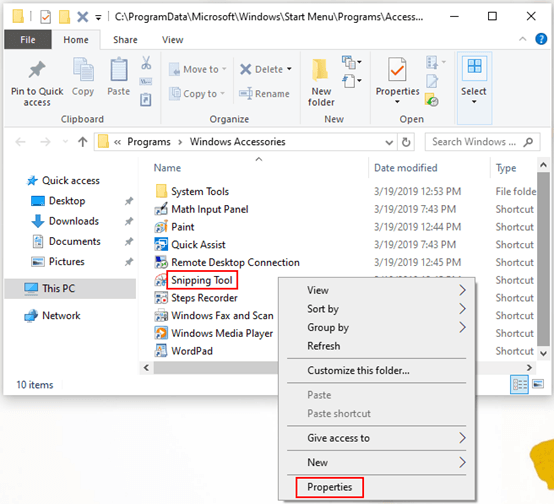The height and width of the screenshot is (504, 554).
Task: Click the Cut scissors icon in Clipboard
Action: click(x=146, y=63)
